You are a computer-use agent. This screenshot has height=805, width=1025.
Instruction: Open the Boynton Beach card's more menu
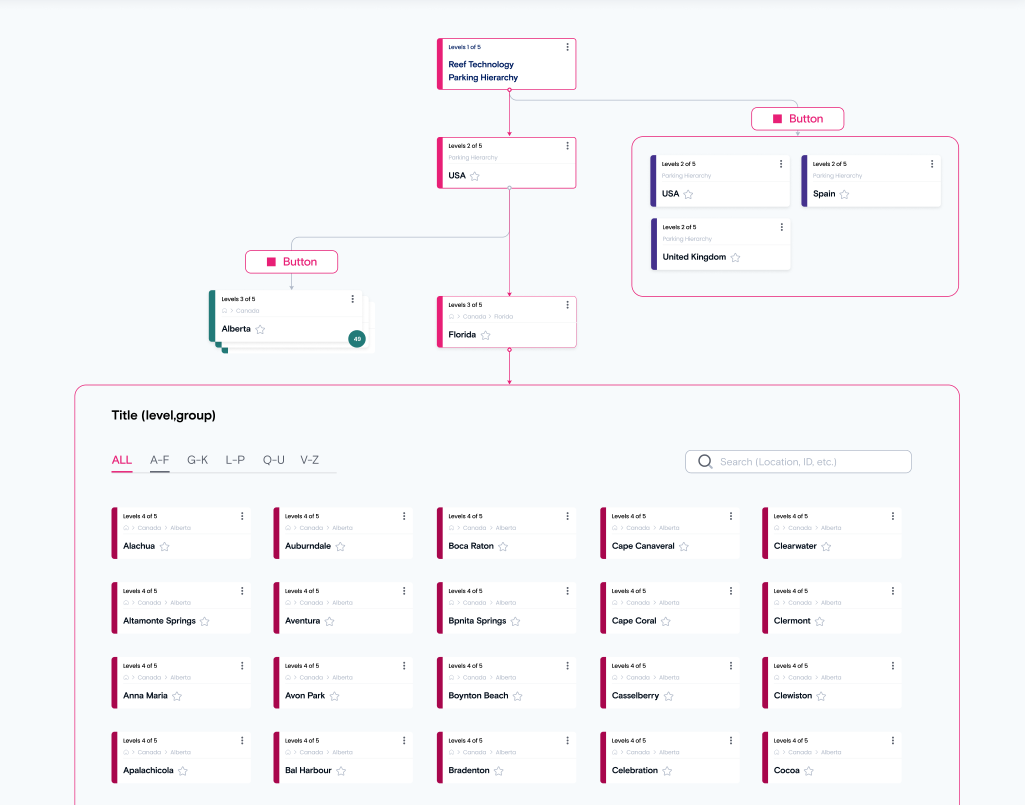tap(567, 666)
